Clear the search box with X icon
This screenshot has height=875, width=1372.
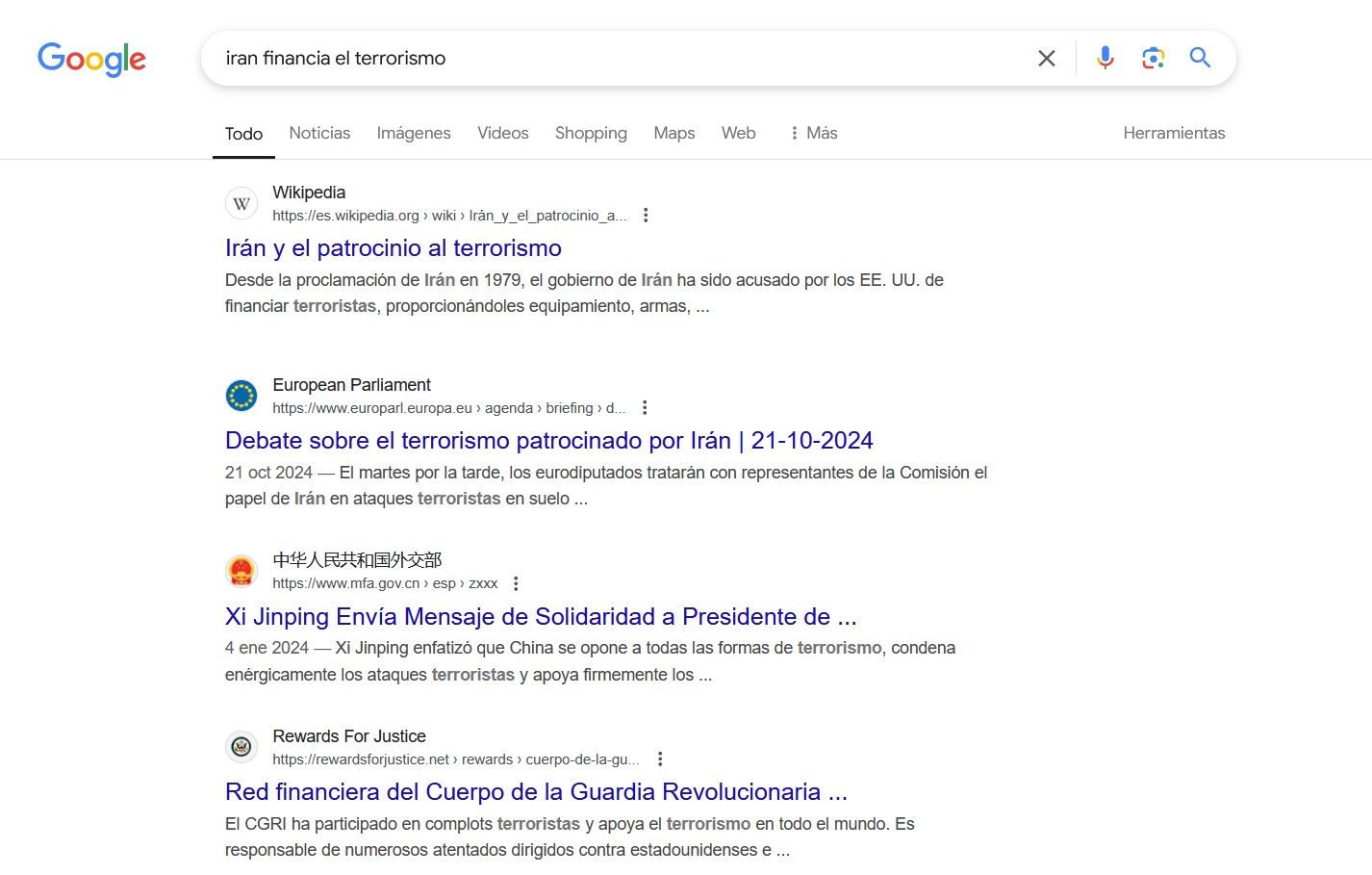[1047, 58]
